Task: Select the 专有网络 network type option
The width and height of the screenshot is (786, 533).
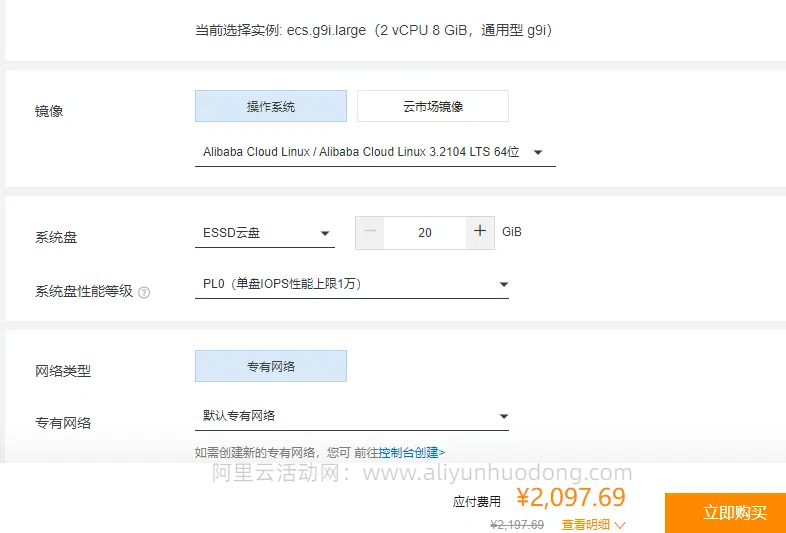Action: [271, 367]
